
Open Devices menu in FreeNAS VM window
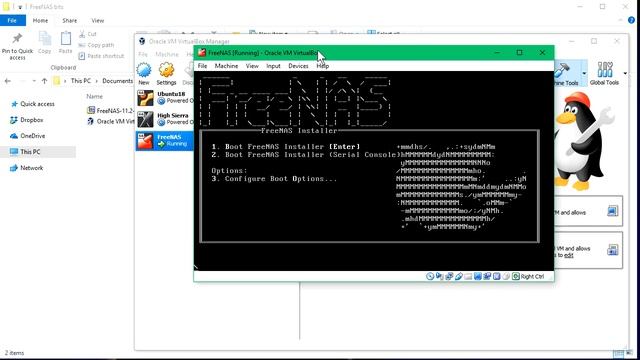coord(298,66)
